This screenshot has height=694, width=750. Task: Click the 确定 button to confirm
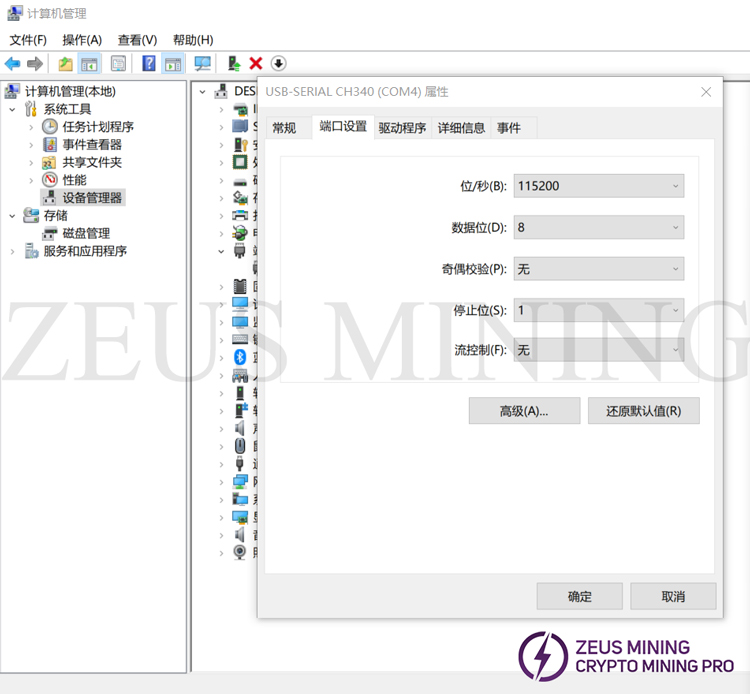[579, 596]
